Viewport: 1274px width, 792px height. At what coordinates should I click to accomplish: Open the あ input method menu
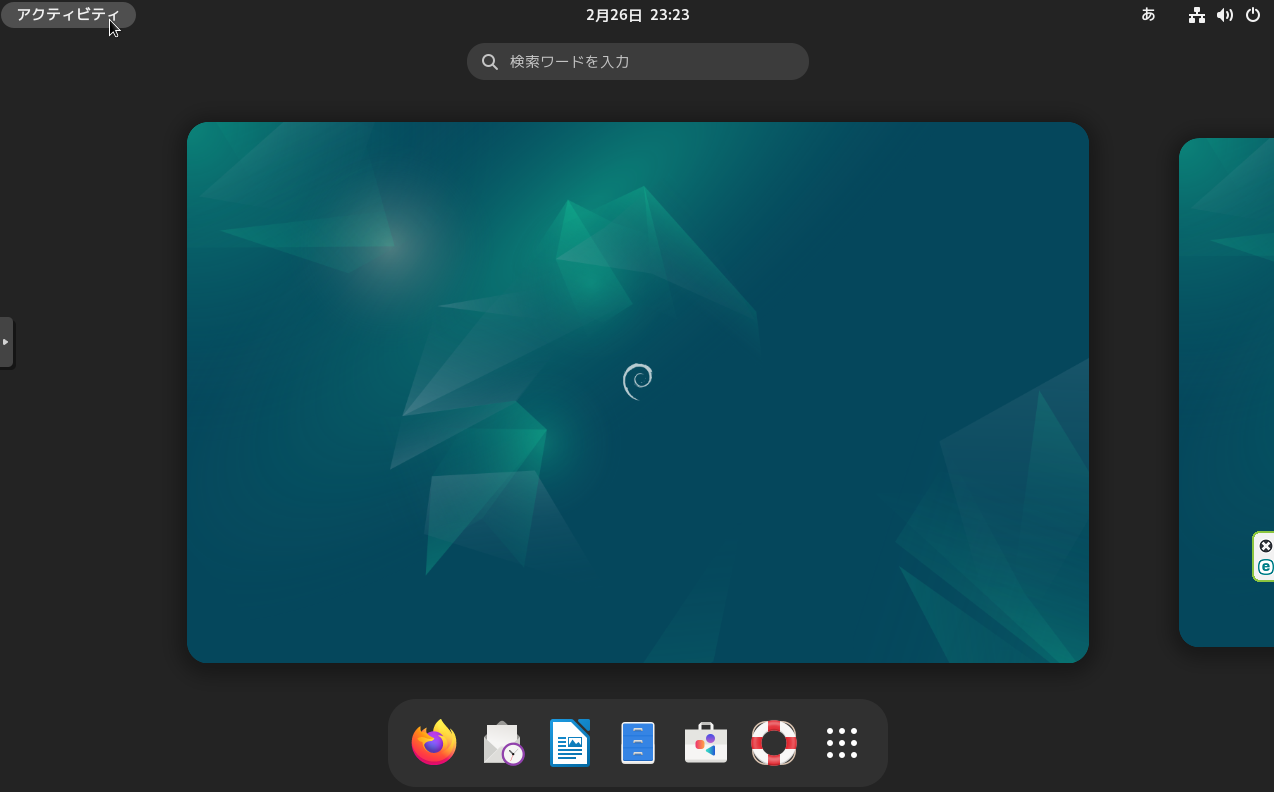[x=1148, y=15]
